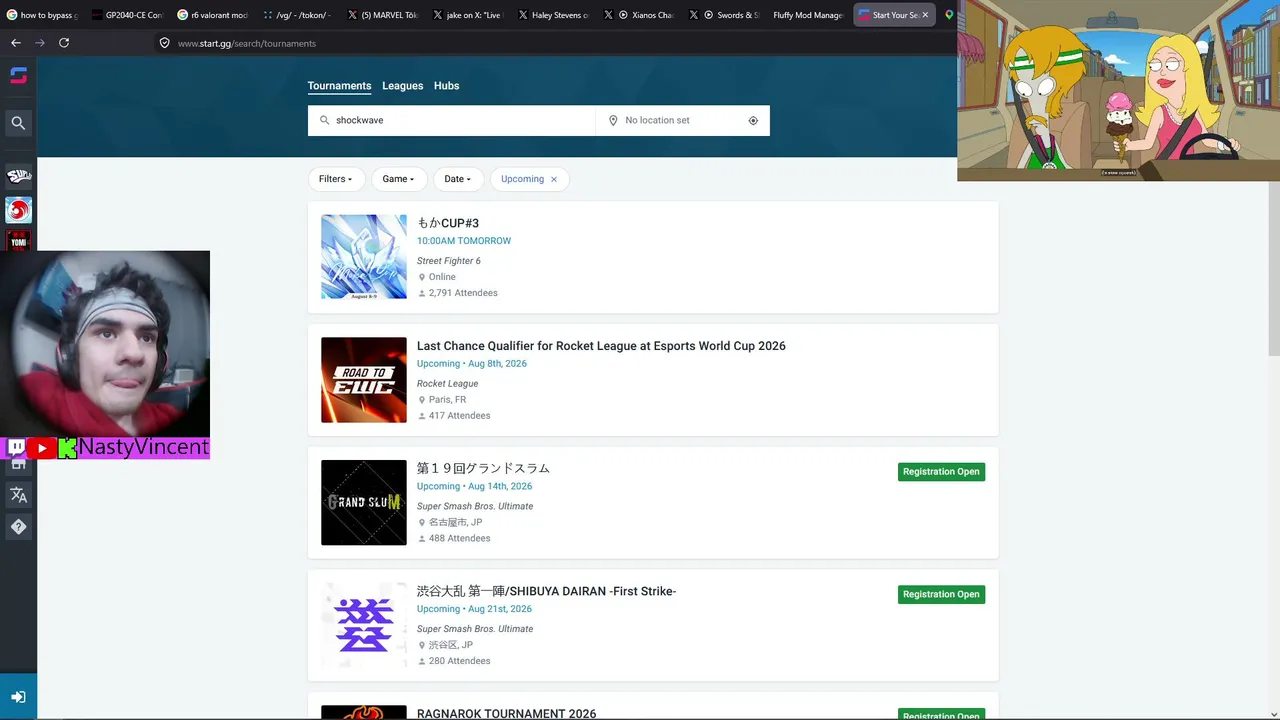
Task: Switch to the /vg/ - /tokon/ browser tab
Action: (297, 15)
